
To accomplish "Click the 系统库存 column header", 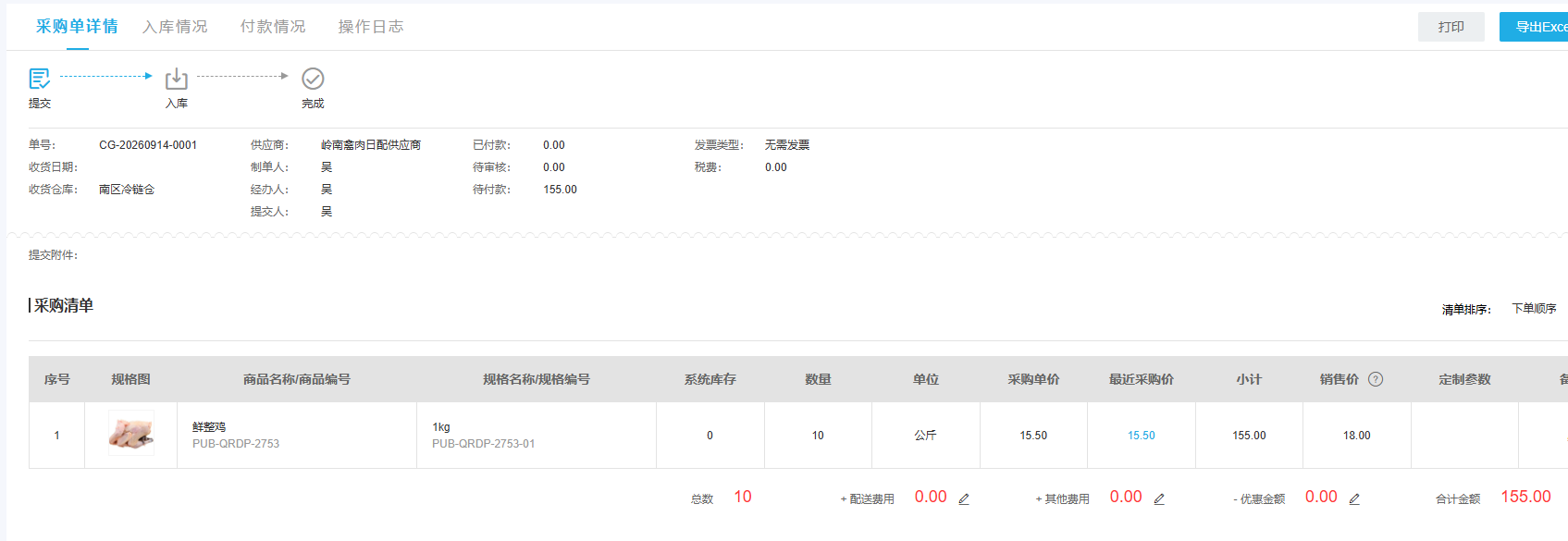I will coord(710,379).
